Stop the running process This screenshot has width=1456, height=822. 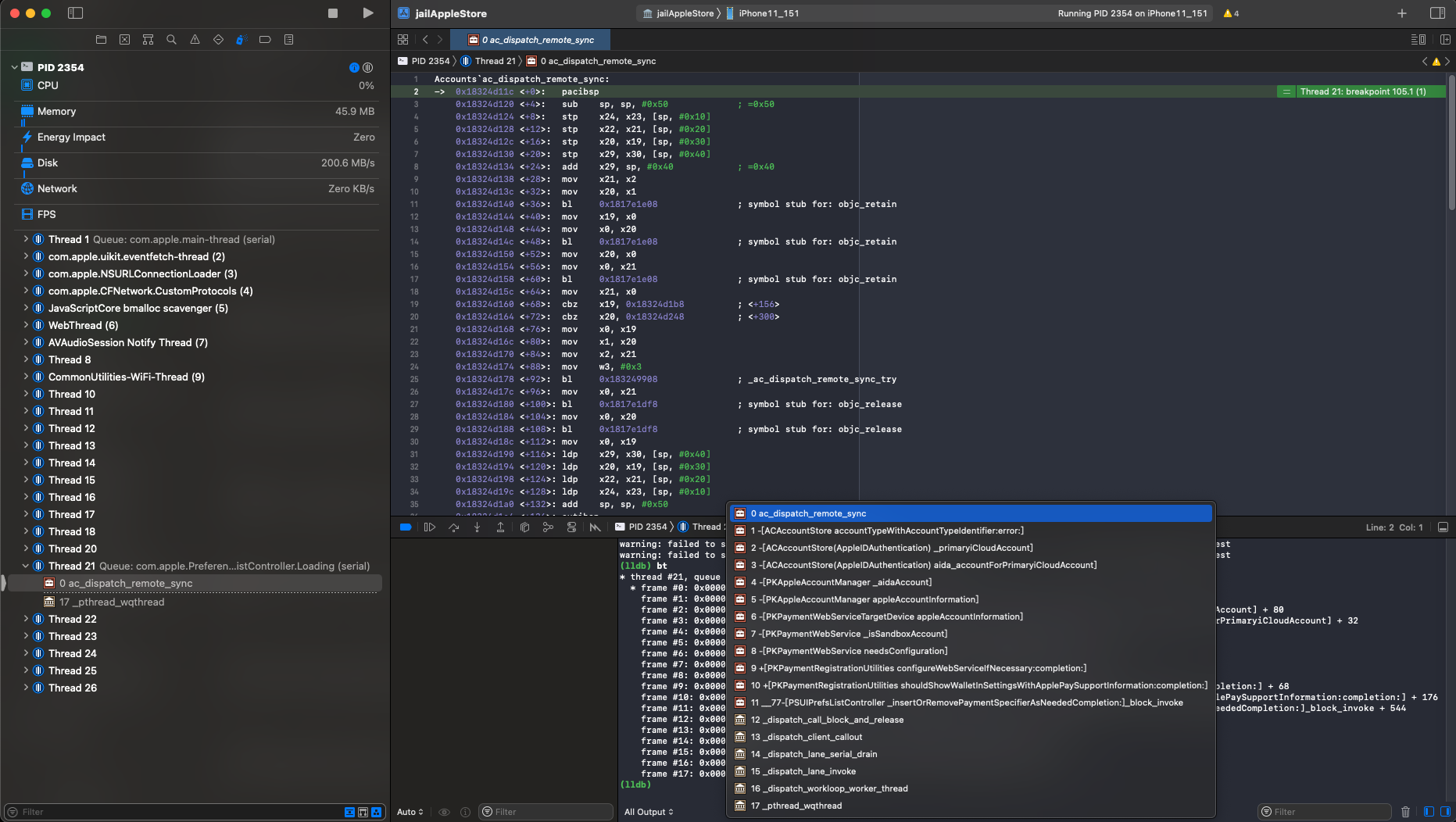tap(333, 13)
